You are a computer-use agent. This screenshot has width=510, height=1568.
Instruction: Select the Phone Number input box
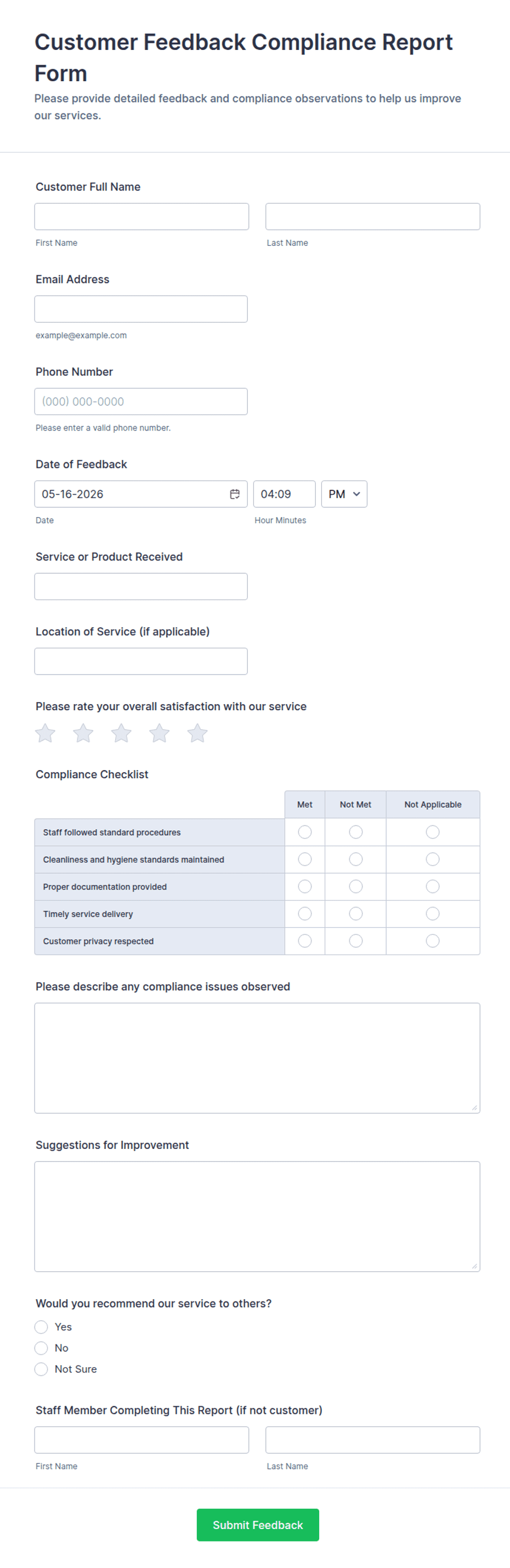(141, 401)
